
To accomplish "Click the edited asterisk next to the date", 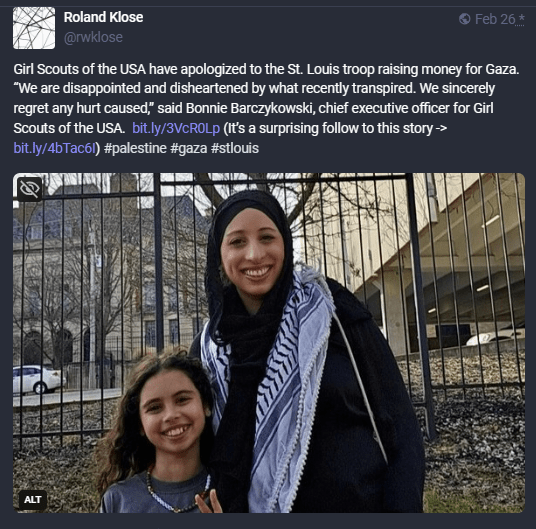I will click(x=521, y=19).
